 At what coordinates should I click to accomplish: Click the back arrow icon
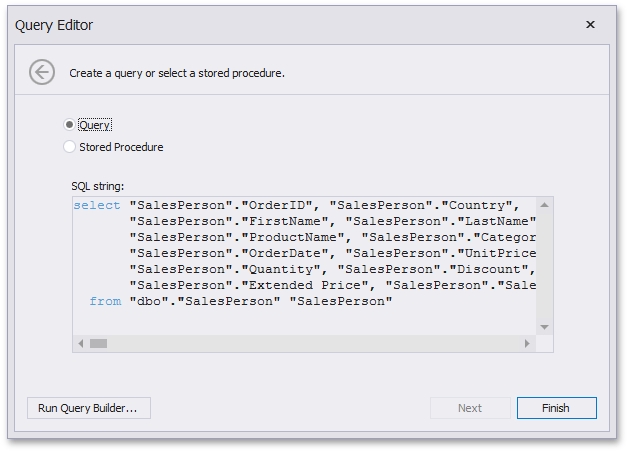(41, 72)
